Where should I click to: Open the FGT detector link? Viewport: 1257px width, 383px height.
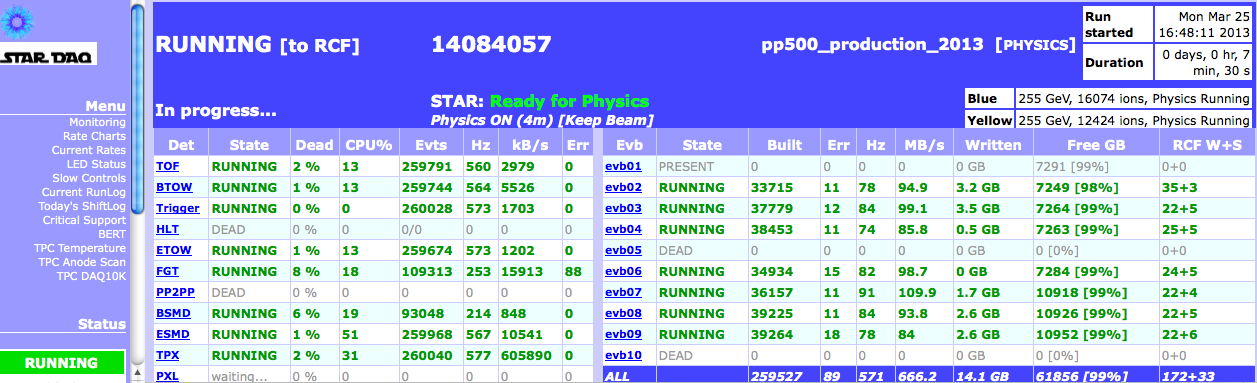point(167,270)
